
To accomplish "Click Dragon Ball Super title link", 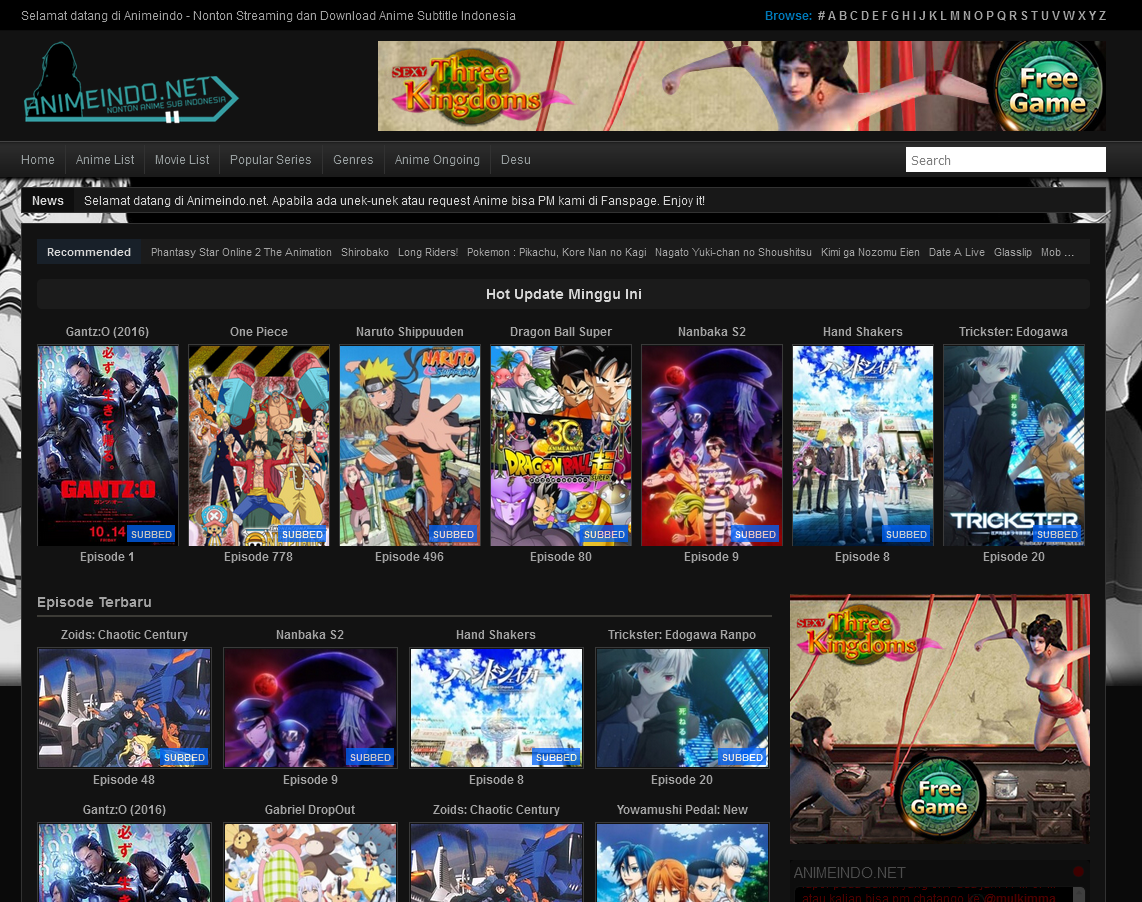I will [x=561, y=332].
